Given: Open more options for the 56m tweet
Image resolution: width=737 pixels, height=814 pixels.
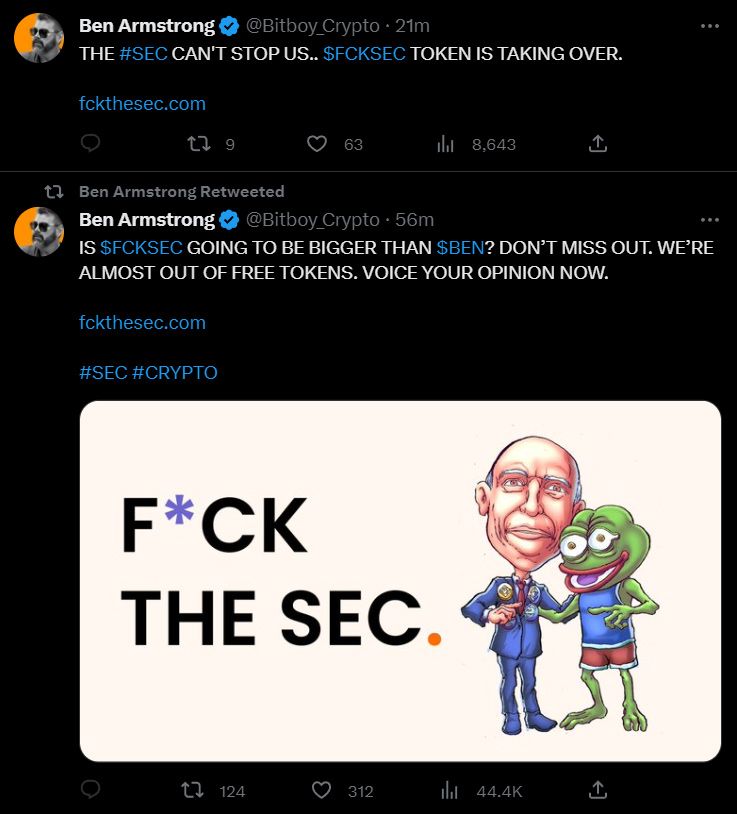Looking at the screenshot, I should click(x=709, y=220).
